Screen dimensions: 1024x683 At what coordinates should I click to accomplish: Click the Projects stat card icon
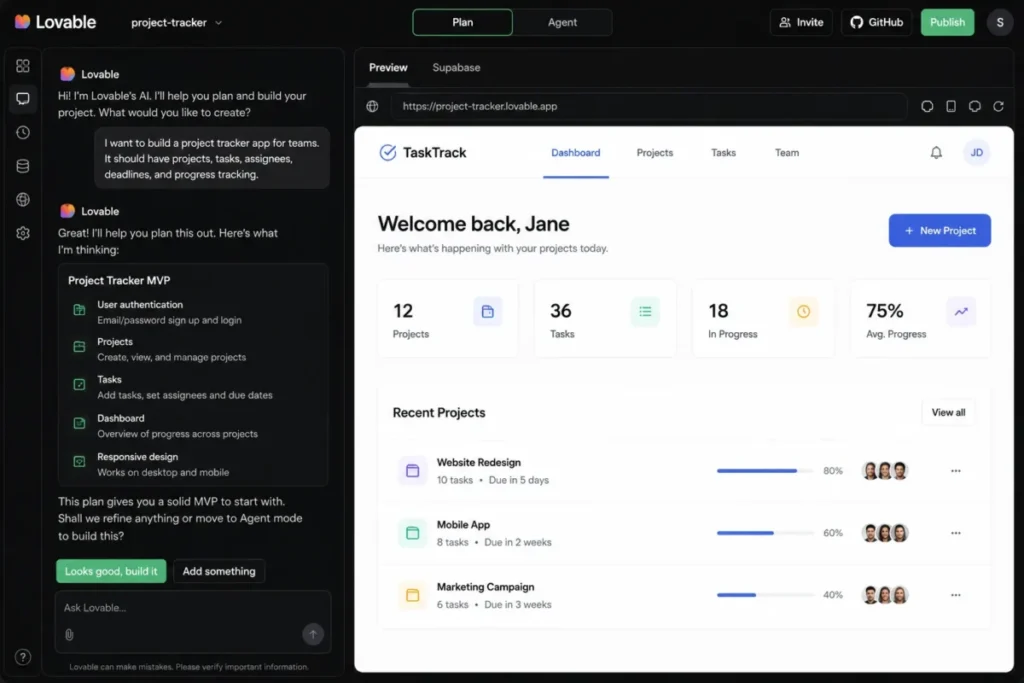point(487,311)
